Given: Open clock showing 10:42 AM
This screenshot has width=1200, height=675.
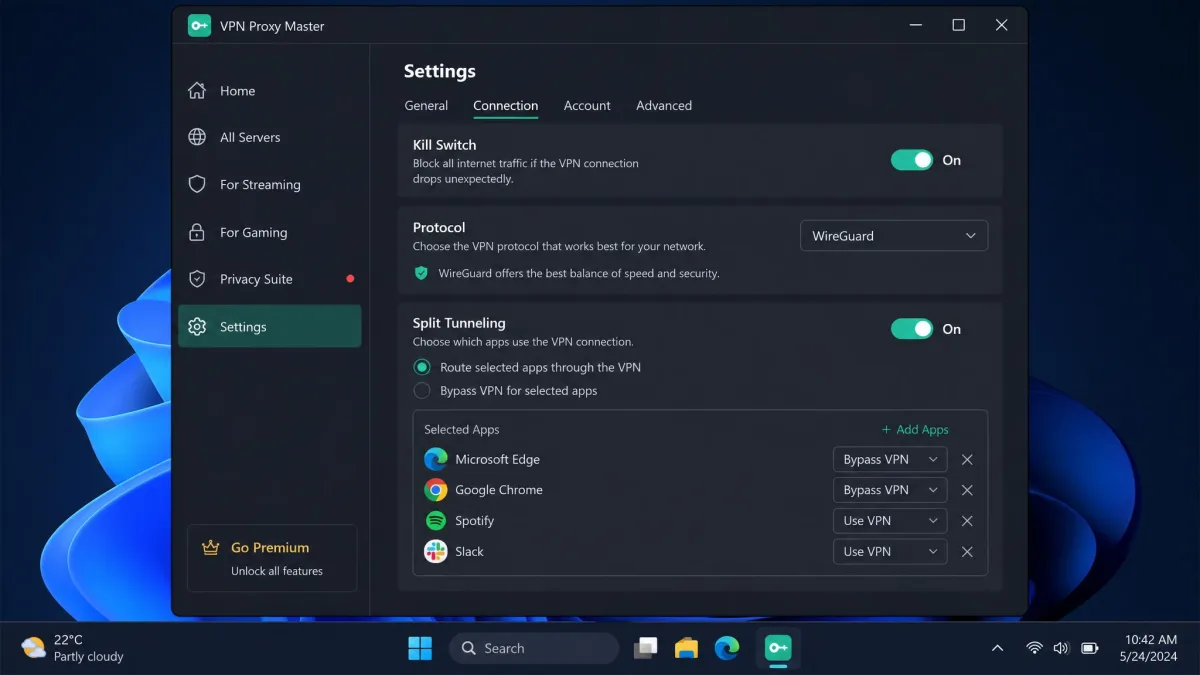Looking at the screenshot, I should coord(1150,648).
